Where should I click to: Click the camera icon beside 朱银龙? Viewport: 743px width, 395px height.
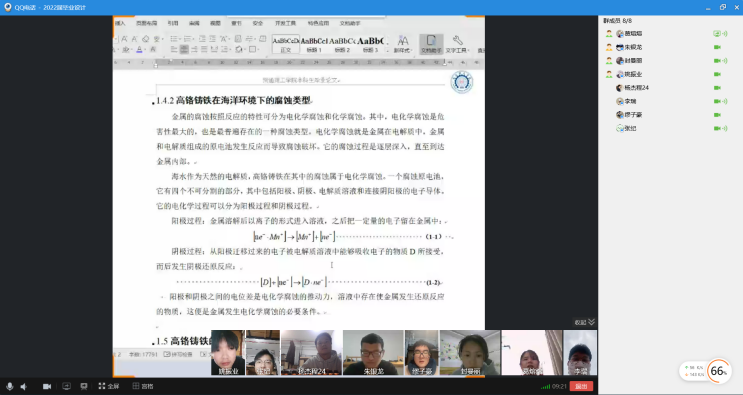coord(717,47)
